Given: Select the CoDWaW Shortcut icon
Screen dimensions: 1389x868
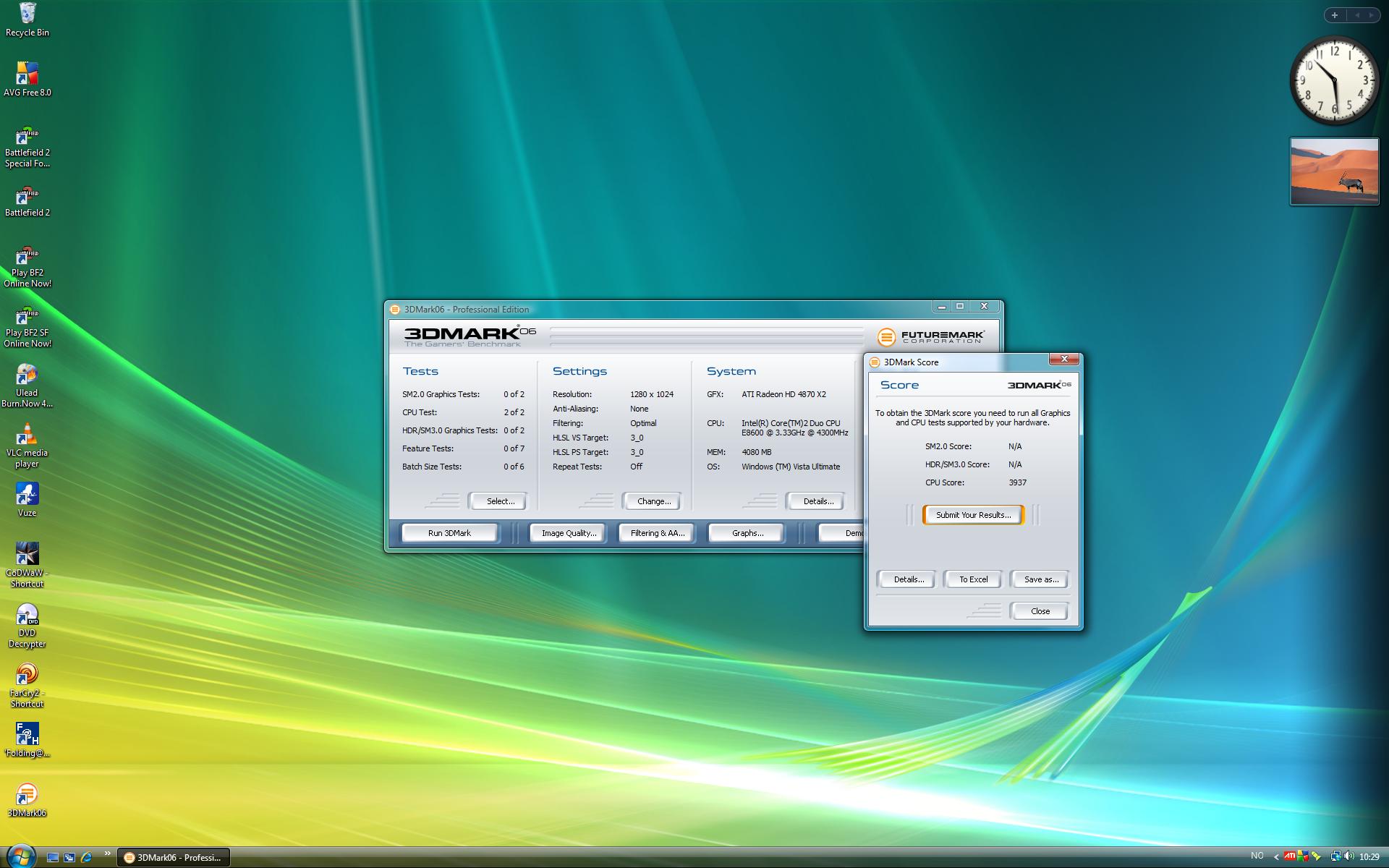Looking at the screenshot, I should 27,565.
